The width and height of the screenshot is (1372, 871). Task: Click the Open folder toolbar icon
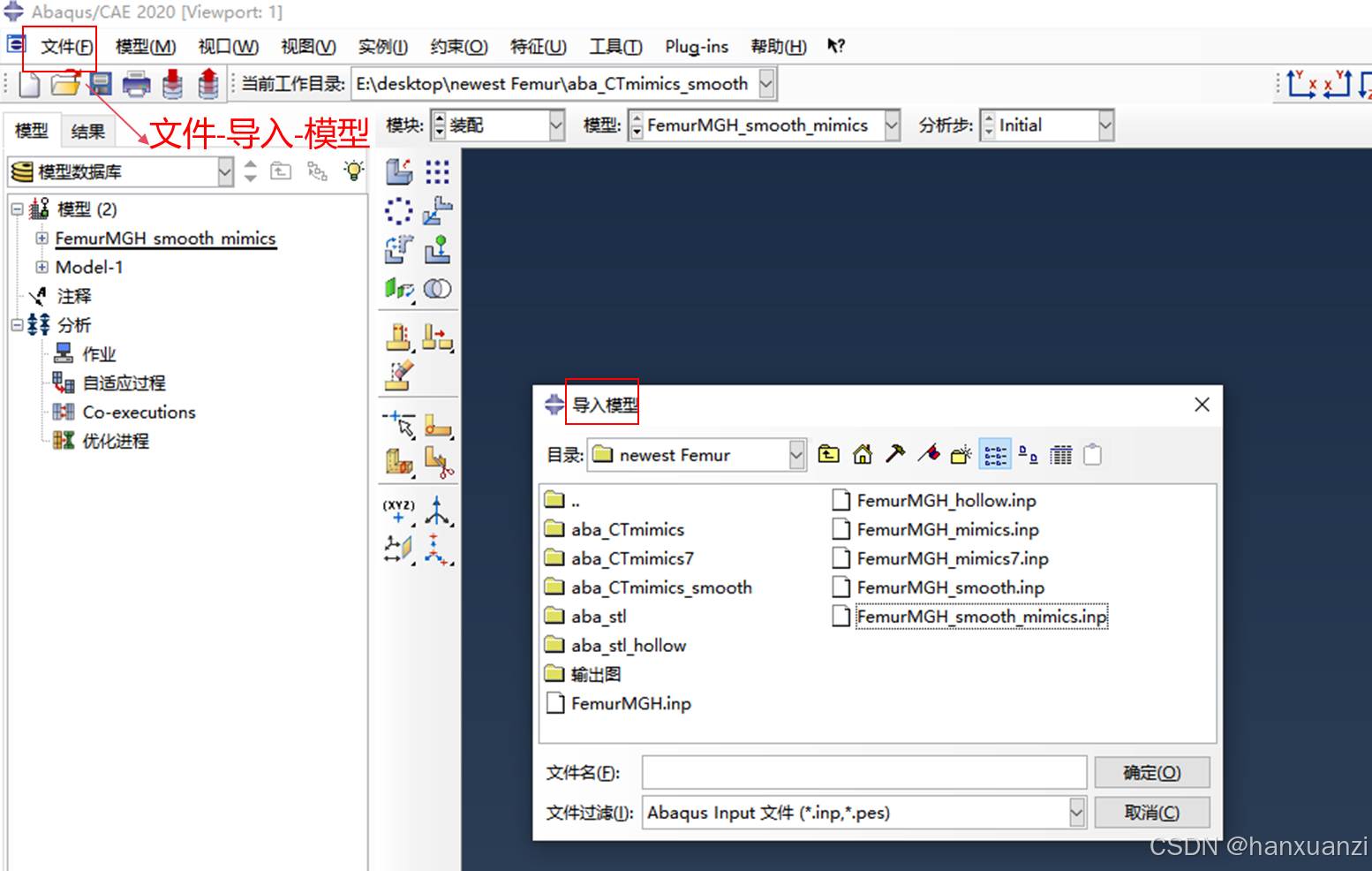[x=64, y=84]
